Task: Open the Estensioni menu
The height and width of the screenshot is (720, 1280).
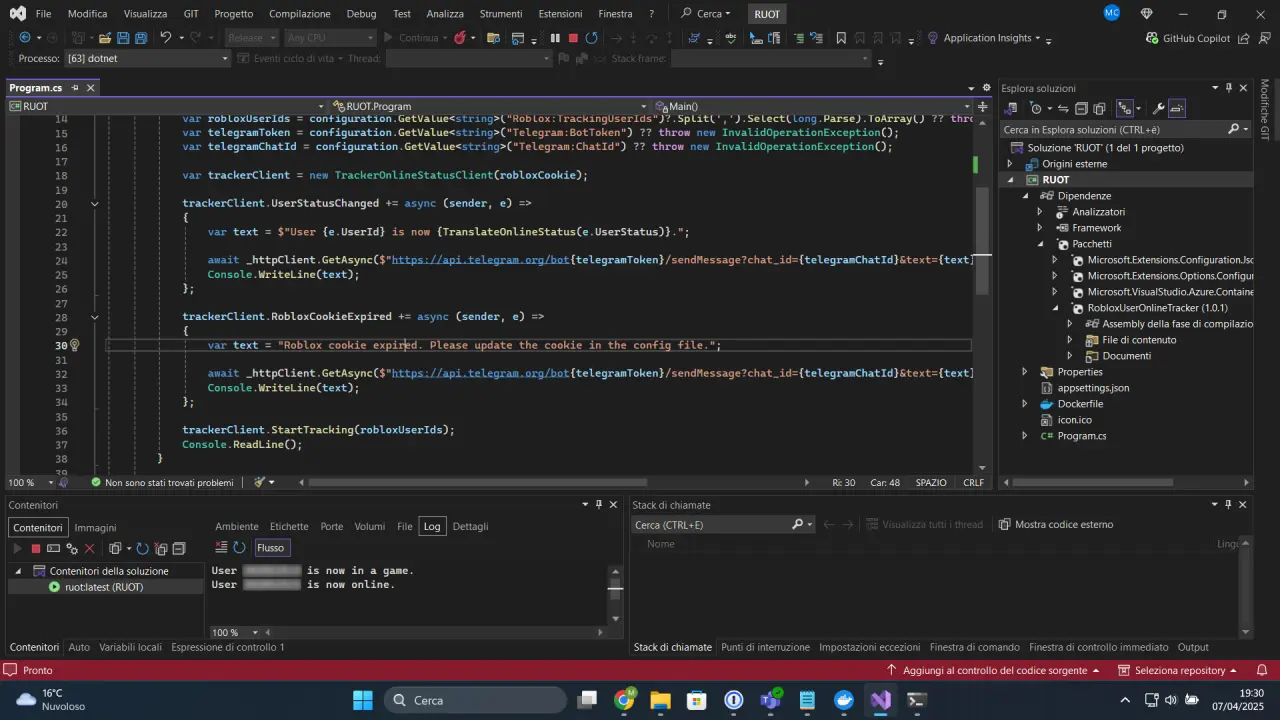Action: (560, 14)
